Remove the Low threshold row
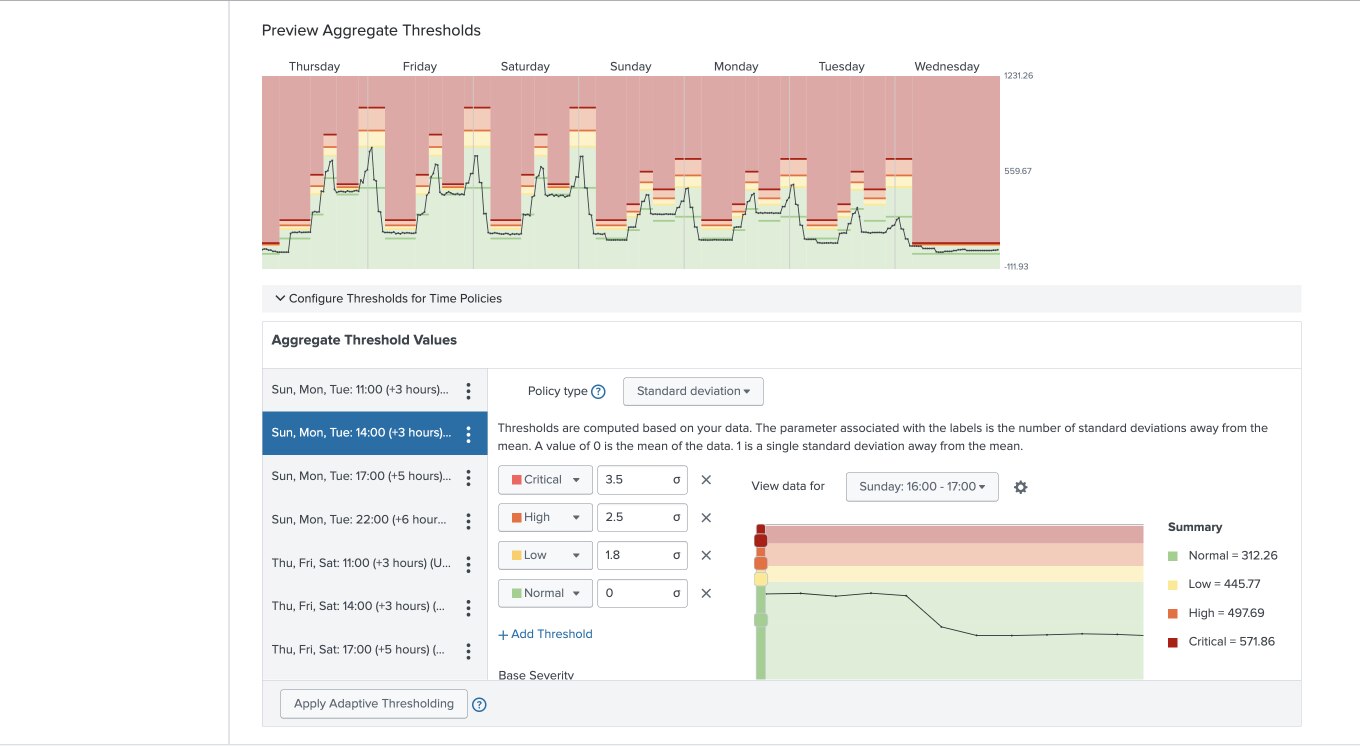Screen dimensions: 1360x746 tap(706, 555)
